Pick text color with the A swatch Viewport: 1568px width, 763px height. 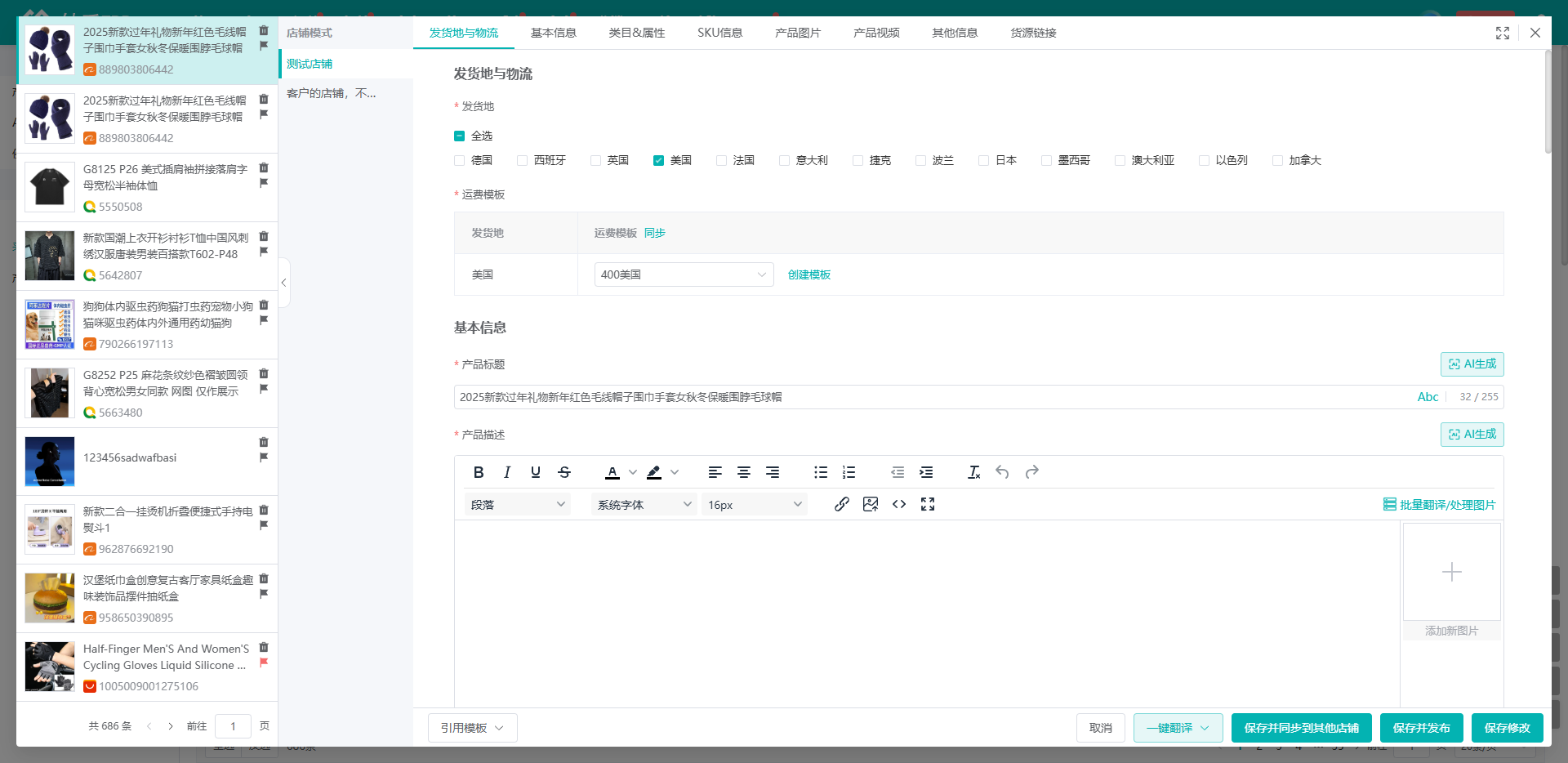click(x=612, y=472)
